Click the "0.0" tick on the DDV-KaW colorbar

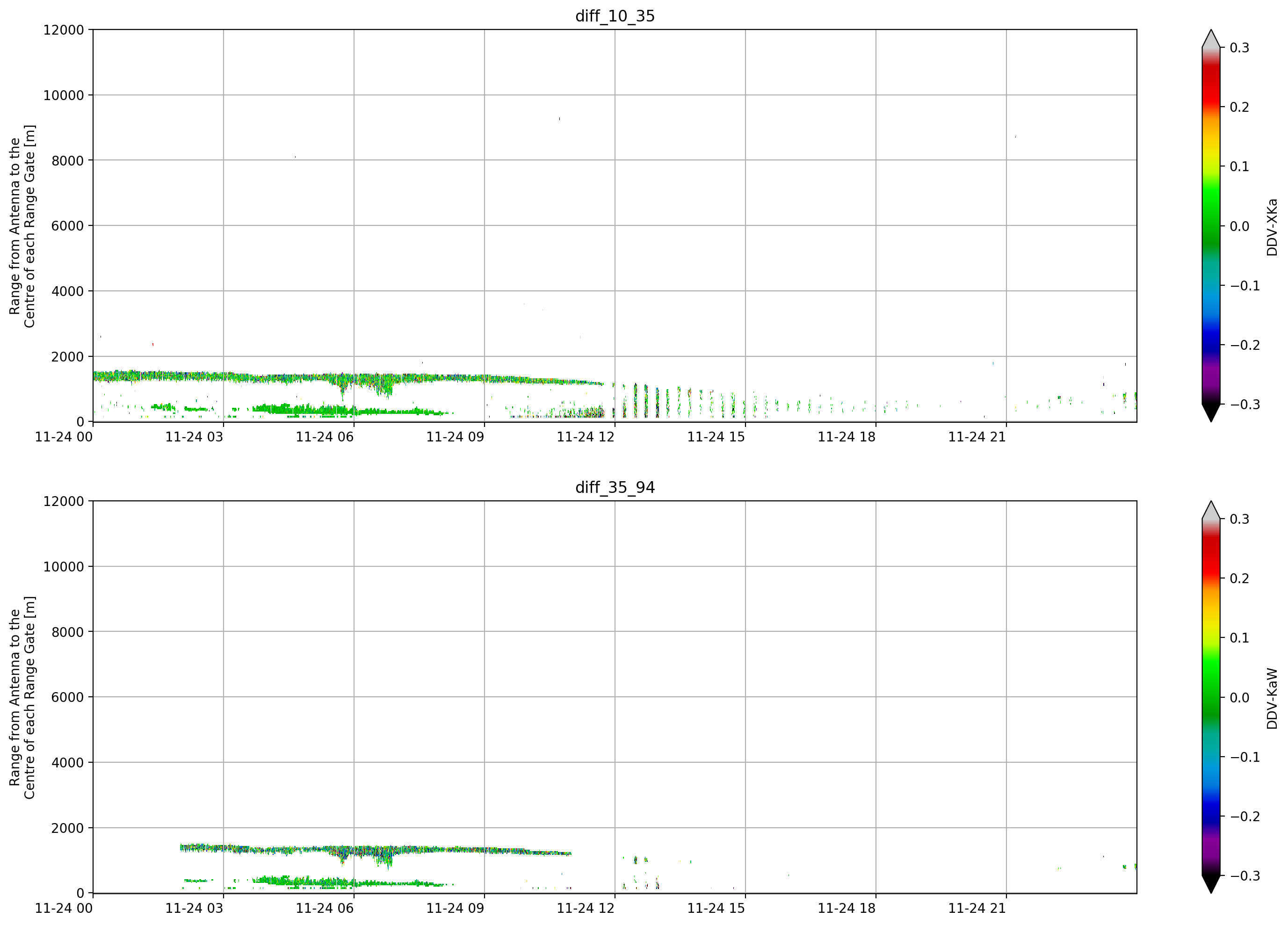point(1240,697)
